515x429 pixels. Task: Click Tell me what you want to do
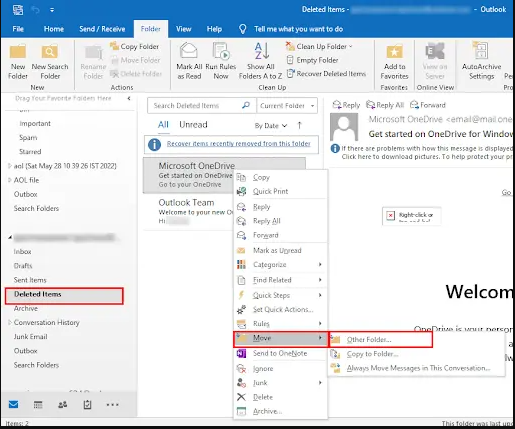[x=298, y=29]
